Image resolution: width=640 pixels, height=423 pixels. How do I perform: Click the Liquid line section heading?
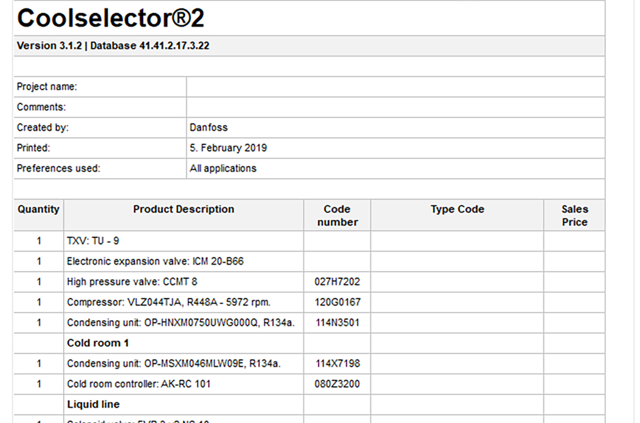point(95,404)
